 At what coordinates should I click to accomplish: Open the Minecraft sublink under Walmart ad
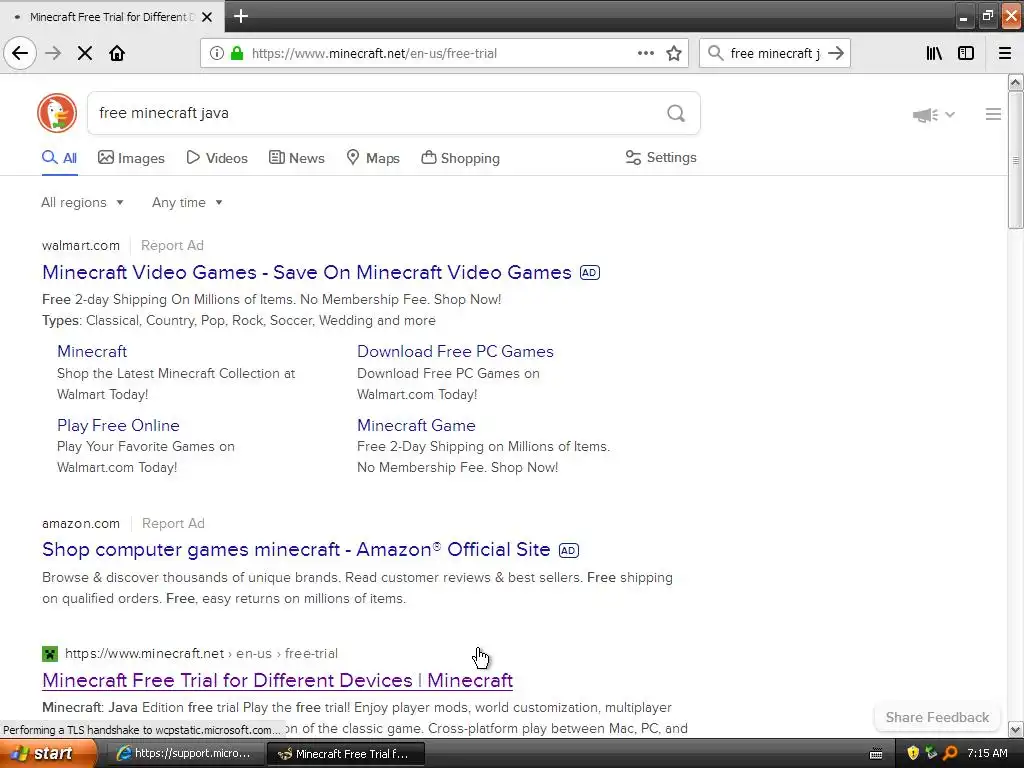pos(92,351)
